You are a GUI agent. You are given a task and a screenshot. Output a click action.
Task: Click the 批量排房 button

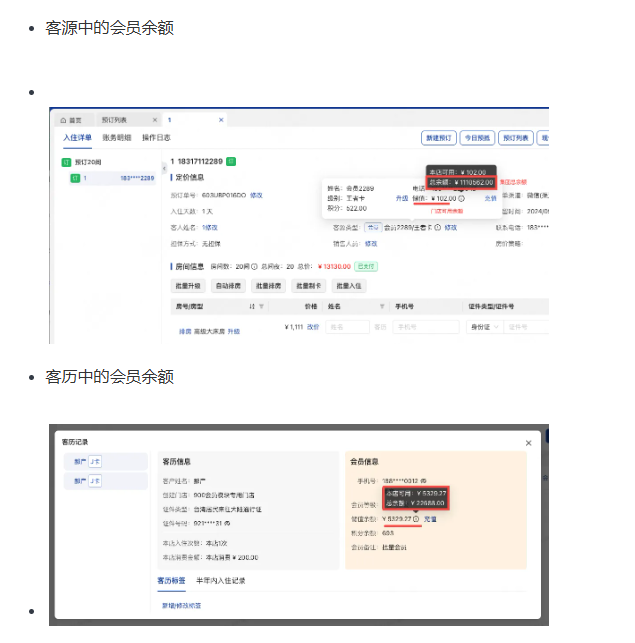pyautogui.click(x=268, y=286)
